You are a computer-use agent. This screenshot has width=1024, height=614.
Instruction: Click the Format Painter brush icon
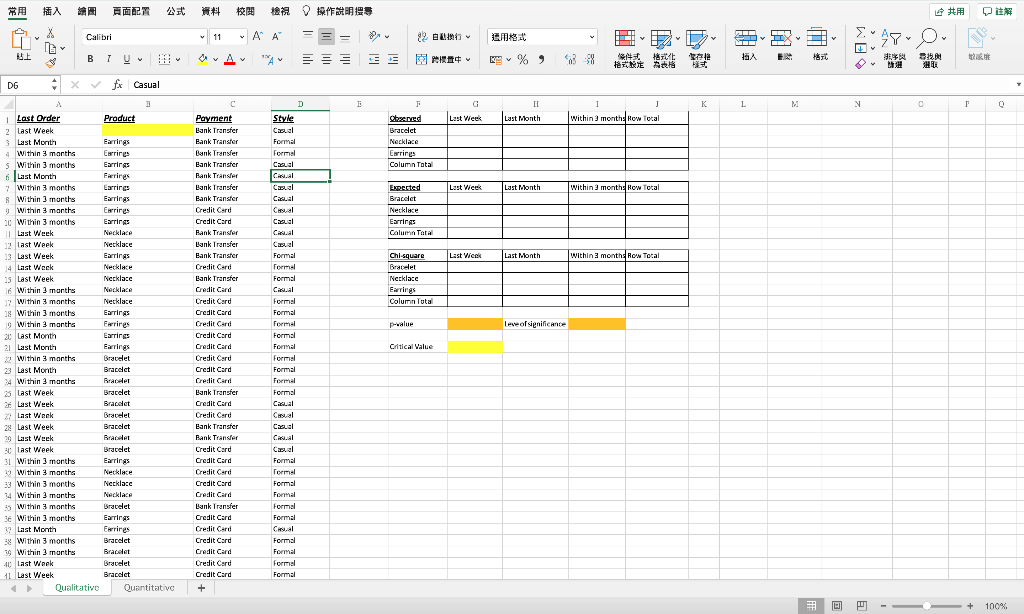click(x=51, y=63)
